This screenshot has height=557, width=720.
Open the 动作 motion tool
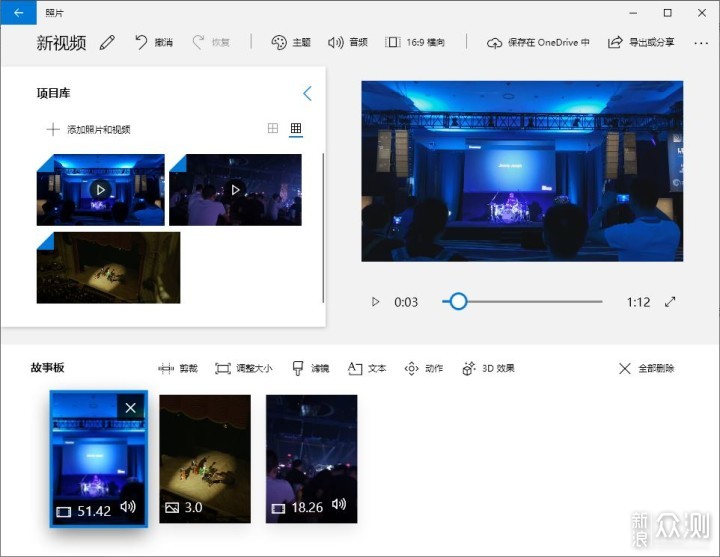tap(423, 368)
